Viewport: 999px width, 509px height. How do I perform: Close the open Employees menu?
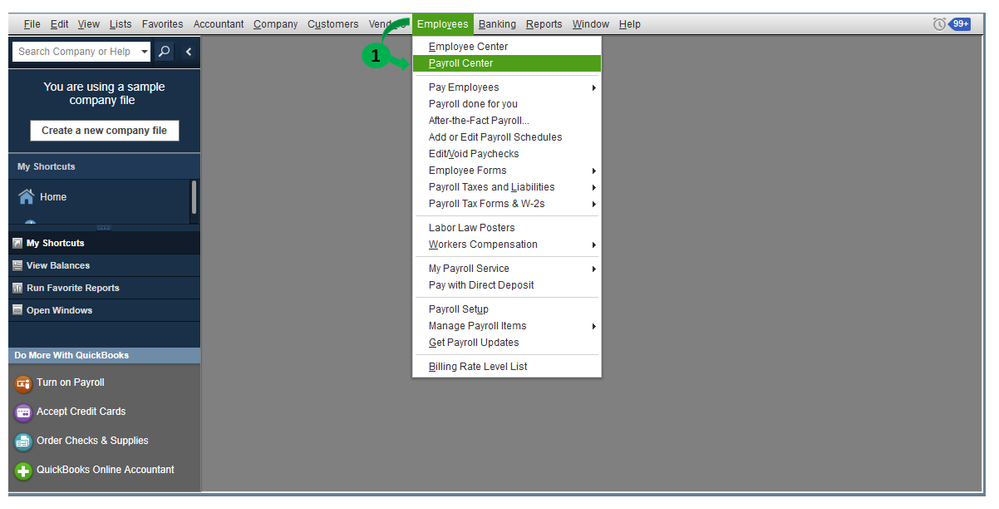point(443,24)
